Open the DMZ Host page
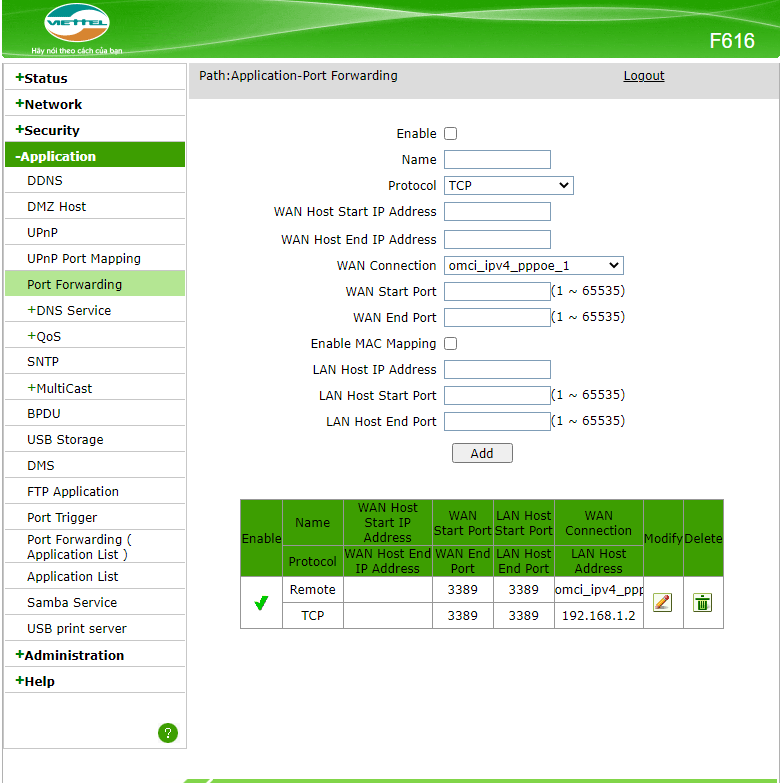This screenshot has width=782, height=783. pos(56,206)
